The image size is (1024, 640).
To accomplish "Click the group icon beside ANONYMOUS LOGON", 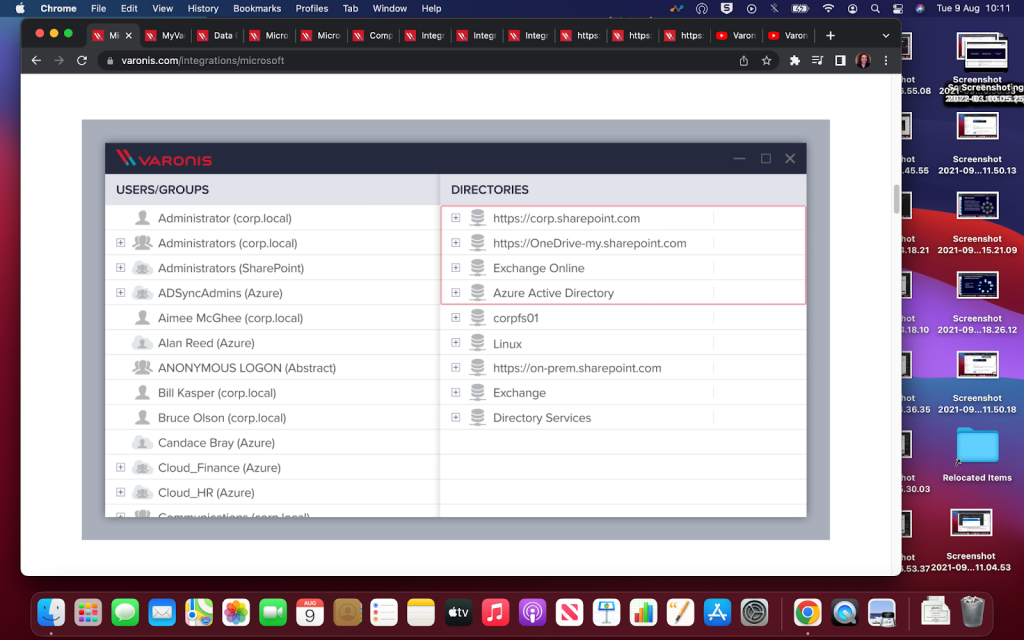I will tap(142, 368).
